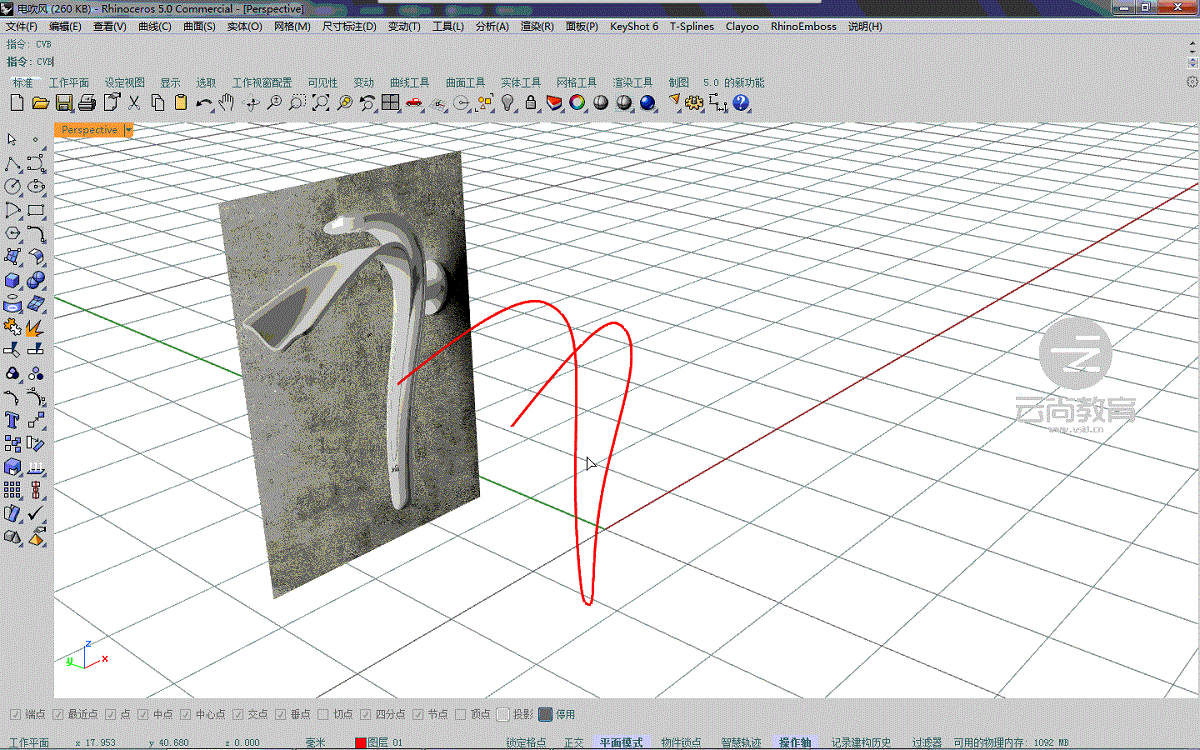Open 文件(F) menu
The width and height of the screenshot is (1200, 750).
coord(22,26)
